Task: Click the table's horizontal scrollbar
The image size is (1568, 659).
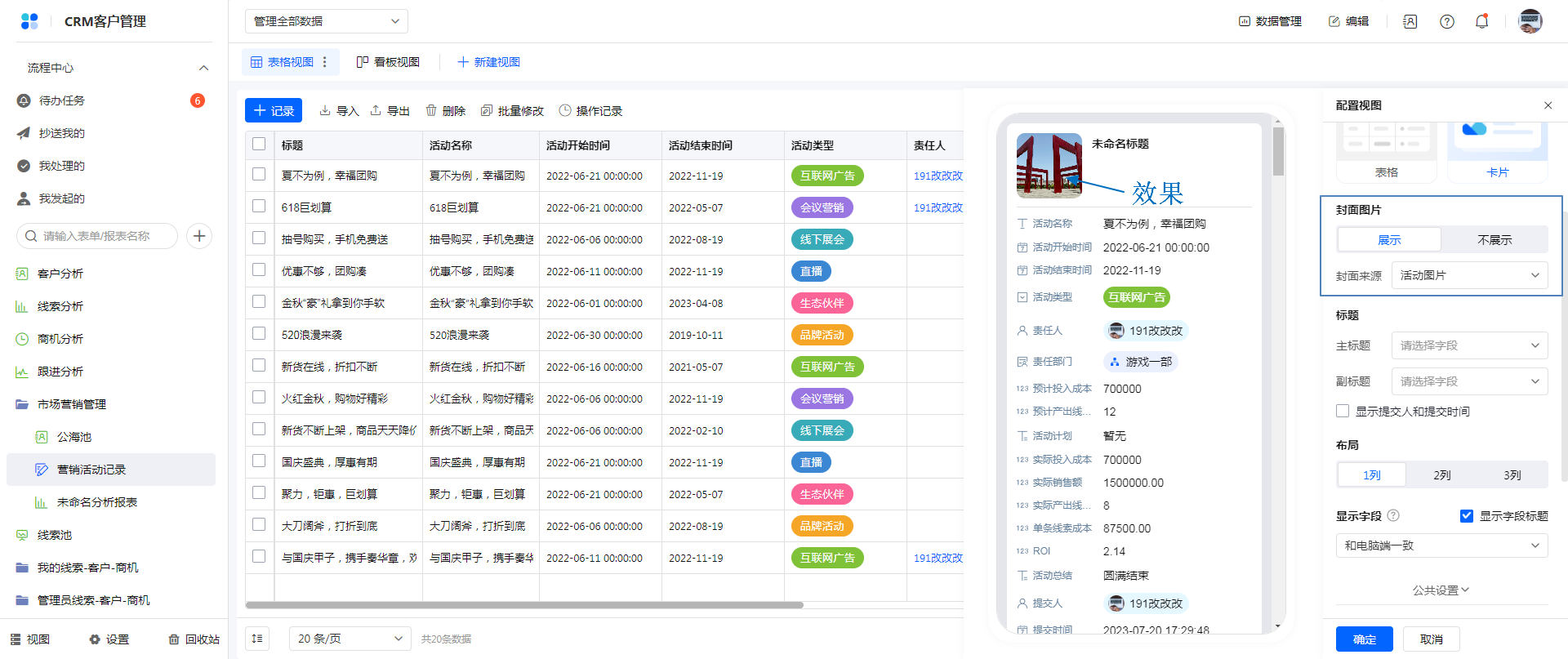Action: pos(523,605)
